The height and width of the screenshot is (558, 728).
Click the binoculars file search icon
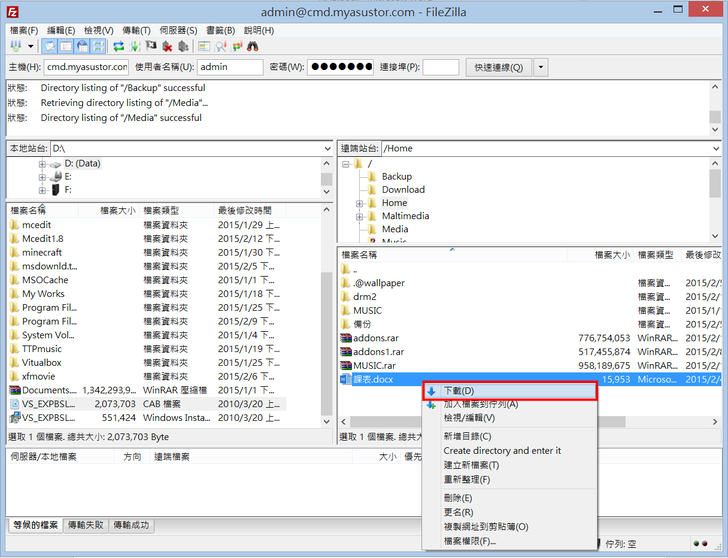253,46
